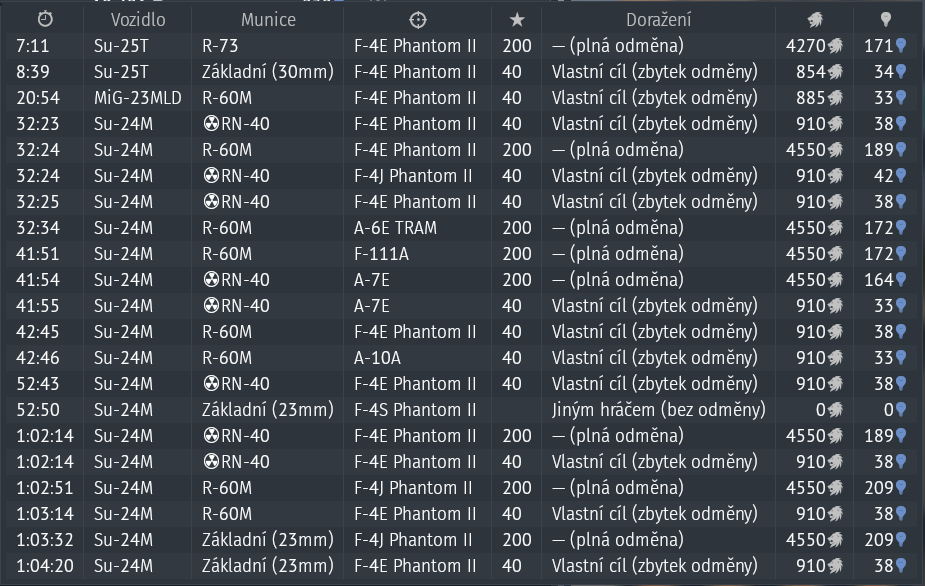The height and width of the screenshot is (586, 925).
Task: Select the A-10A target cell
Action: coord(377,358)
